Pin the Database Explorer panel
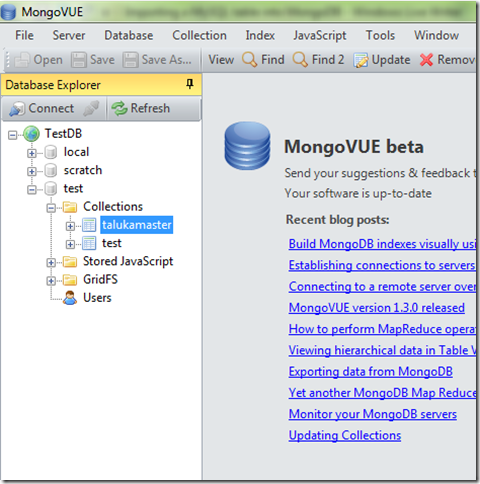The width and height of the screenshot is (480, 484). (190, 84)
